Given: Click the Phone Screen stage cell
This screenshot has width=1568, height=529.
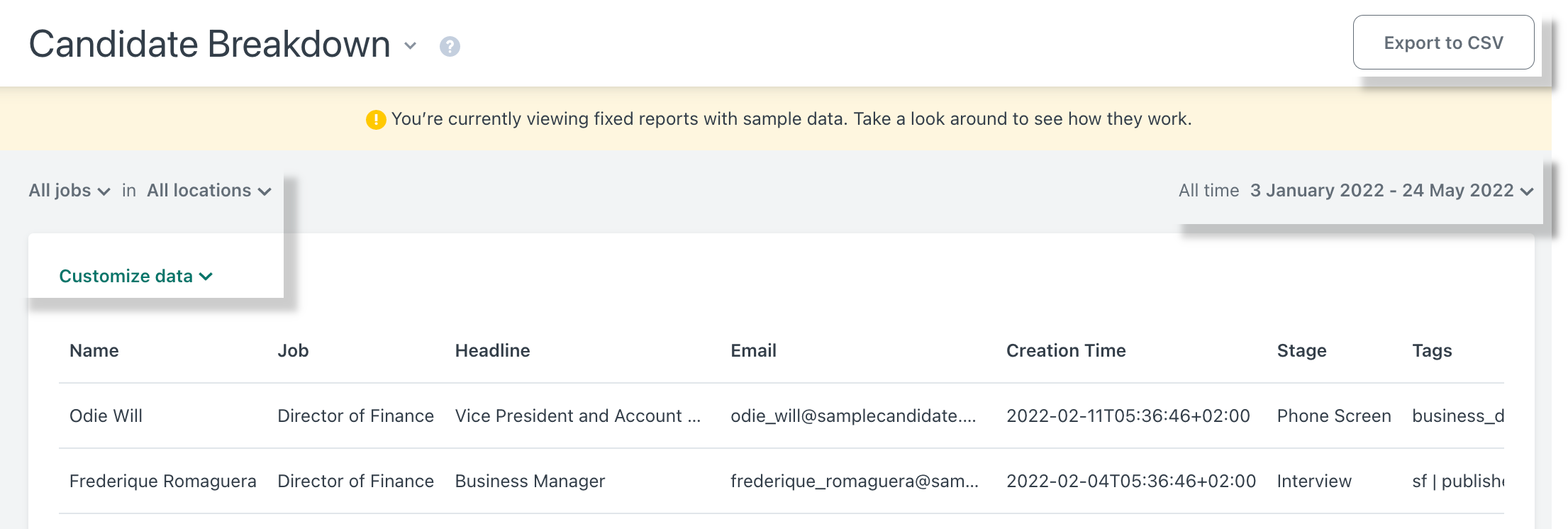Looking at the screenshot, I should [1334, 416].
